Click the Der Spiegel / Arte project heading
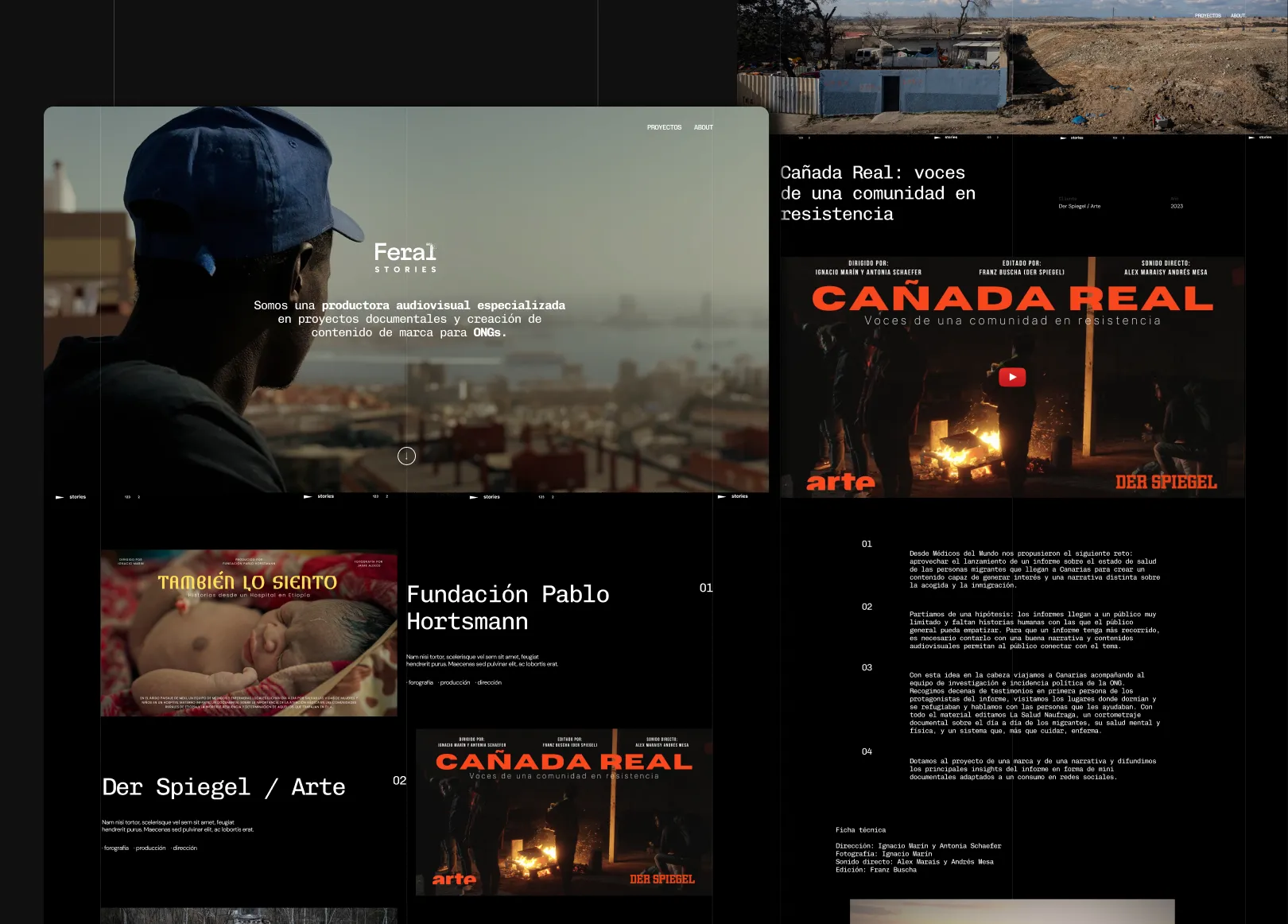 (x=223, y=787)
